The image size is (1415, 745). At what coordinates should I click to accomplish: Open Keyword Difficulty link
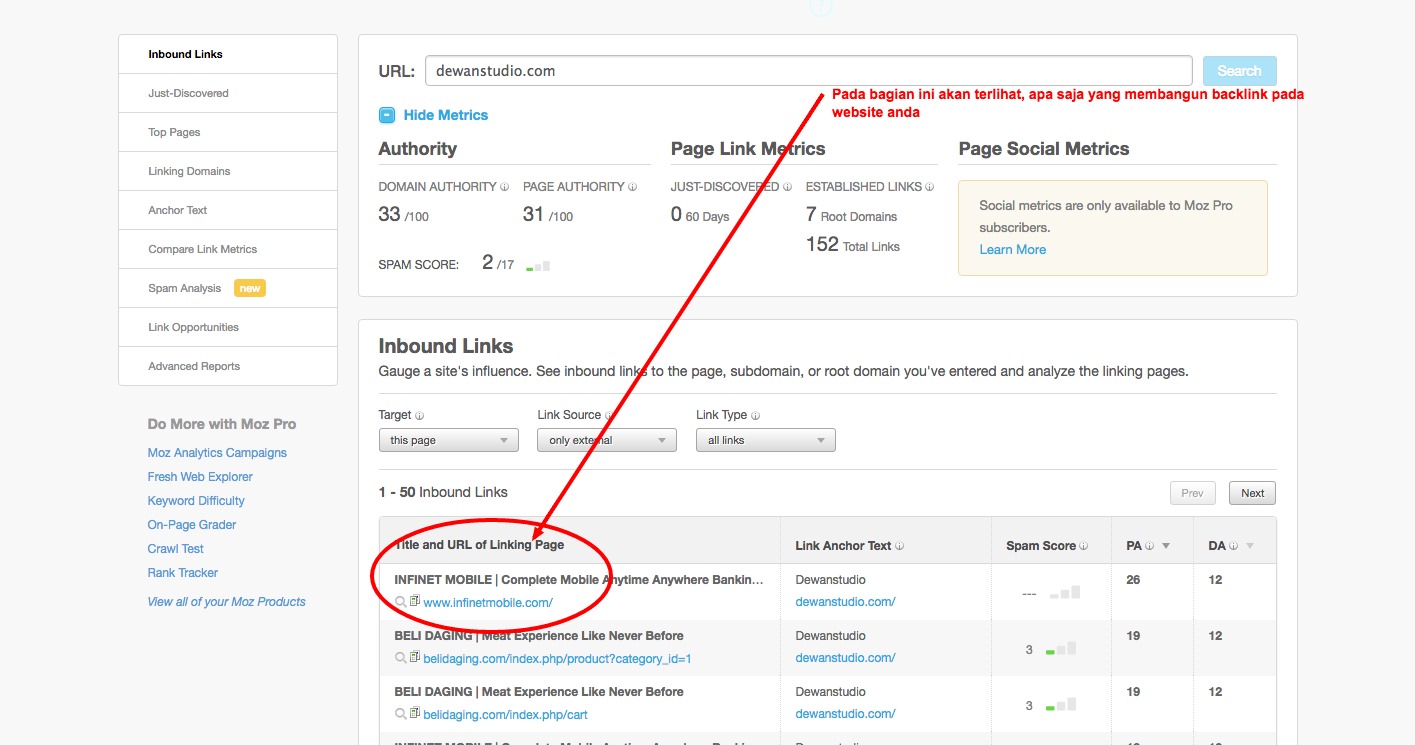[196, 501]
